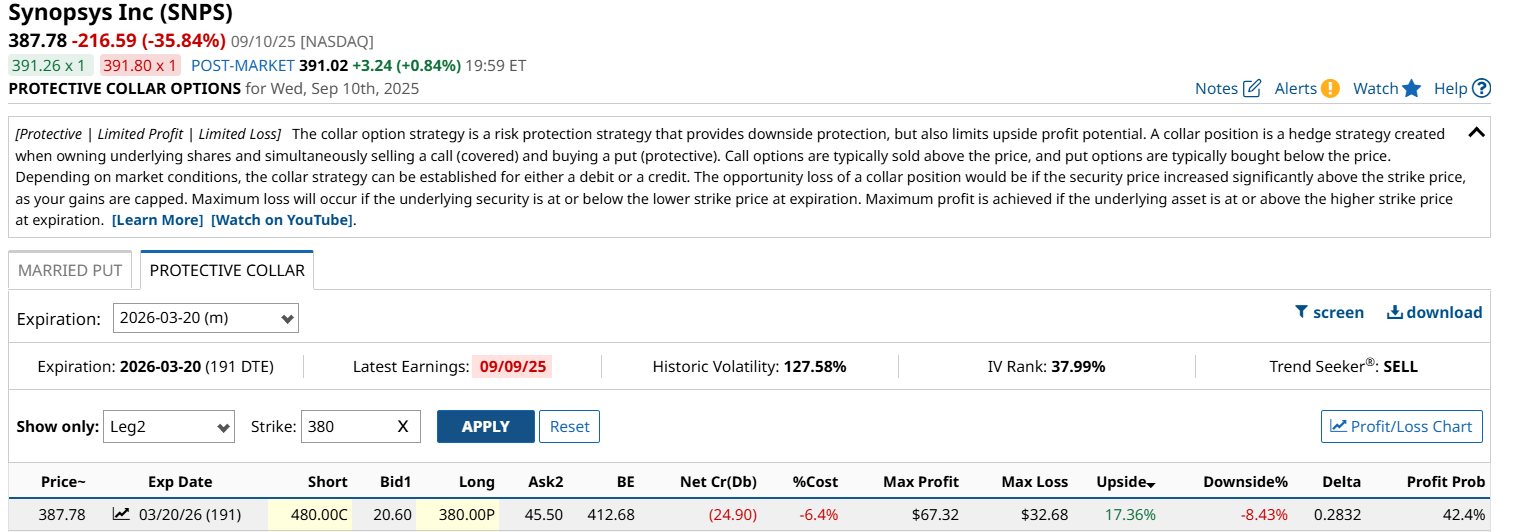Click the orange Alerts exclamation icon

[1330, 88]
